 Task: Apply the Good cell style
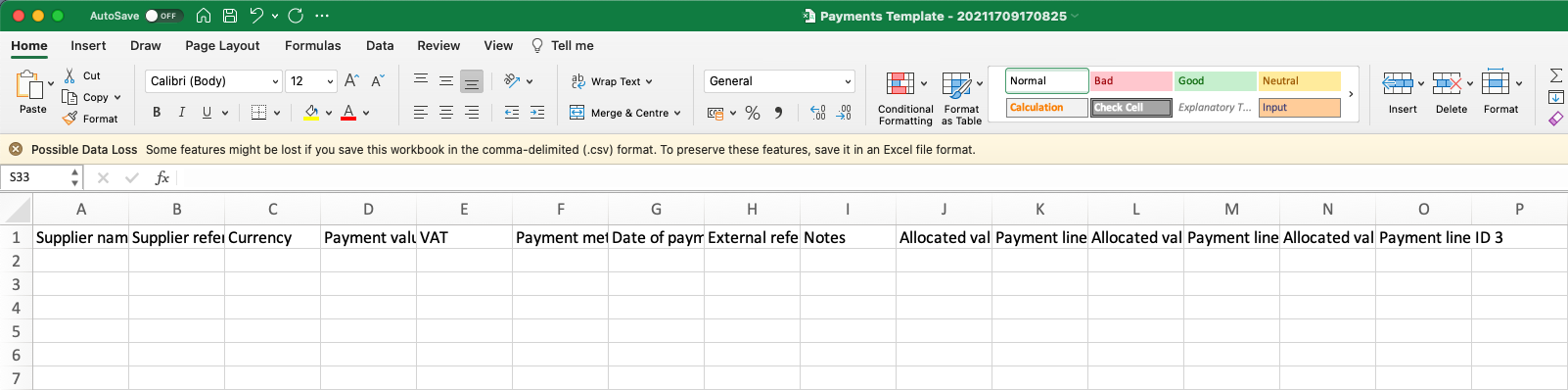(x=1216, y=81)
